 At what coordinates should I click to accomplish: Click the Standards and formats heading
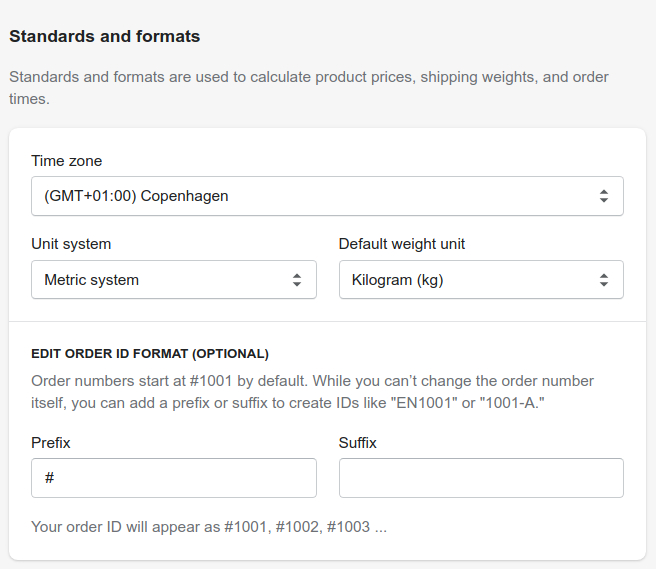pyautogui.click(x=105, y=36)
